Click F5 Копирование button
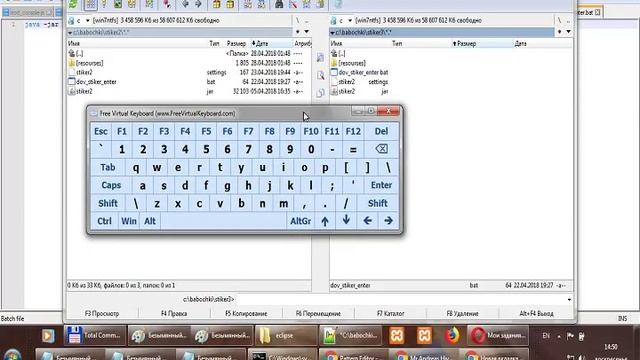Screen dimensions: 640x360 click(246, 313)
